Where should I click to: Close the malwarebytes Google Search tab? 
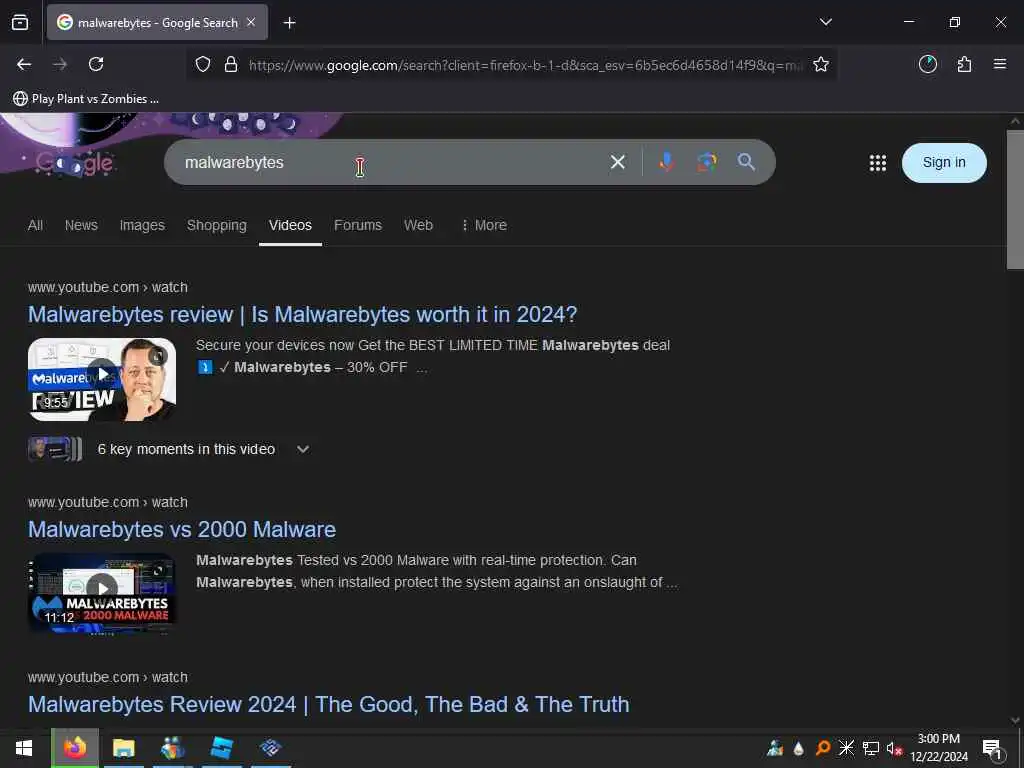[251, 22]
